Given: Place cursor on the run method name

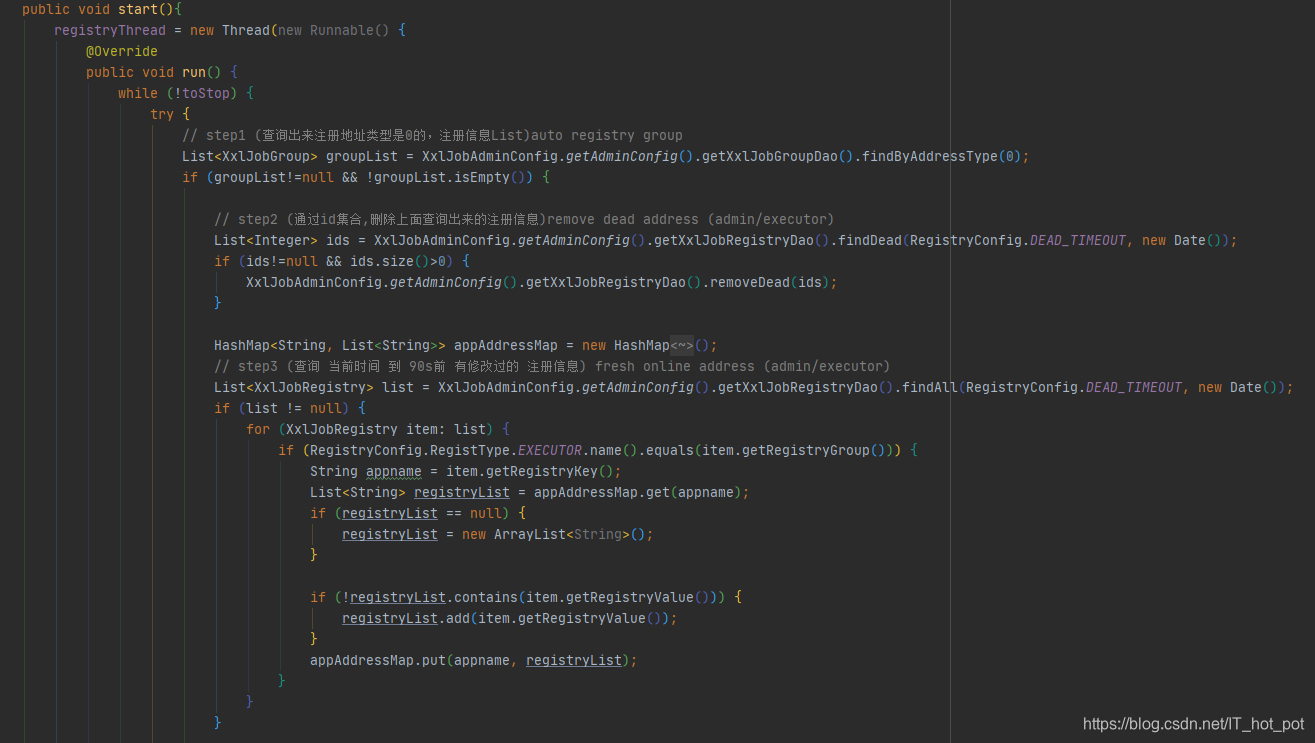Looking at the screenshot, I should [x=194, y=72].
